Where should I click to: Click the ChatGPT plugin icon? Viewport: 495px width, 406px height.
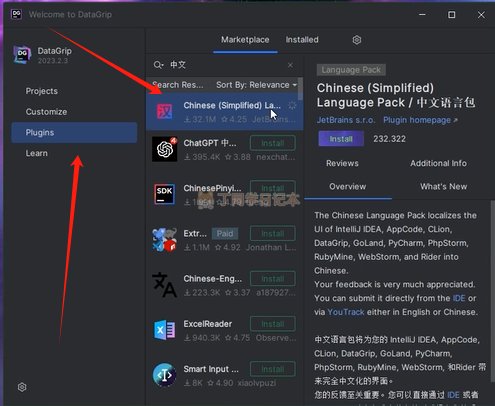(x=165, y=149)
